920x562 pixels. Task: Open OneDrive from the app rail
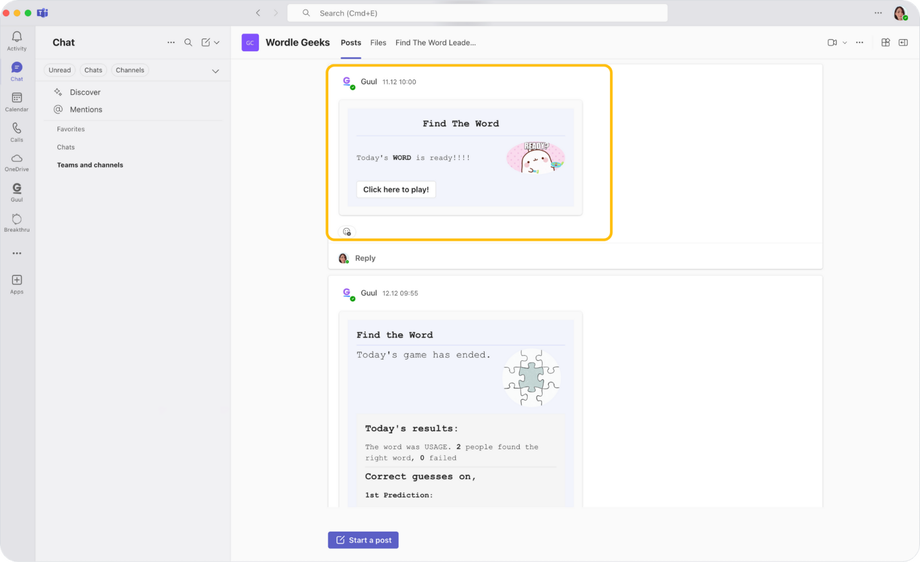point(16,161)
